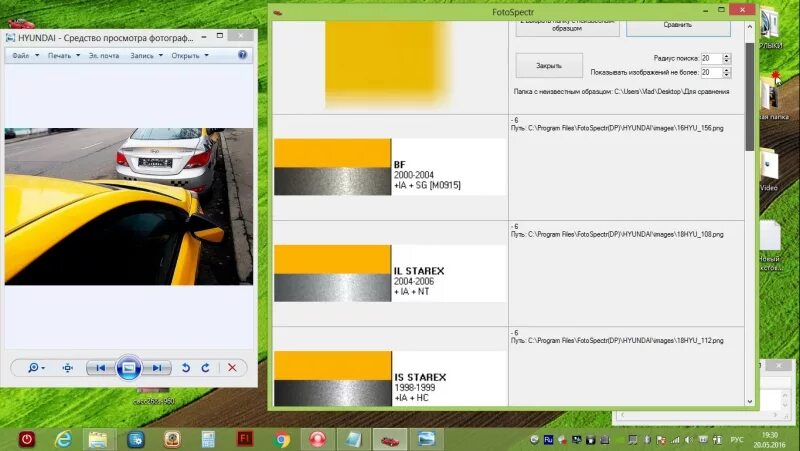Image resolution: width=800 pixels, height=451 pixels.
Task: Click the Сравнить button in FotoSpectr
Action: tap(678, 27)
